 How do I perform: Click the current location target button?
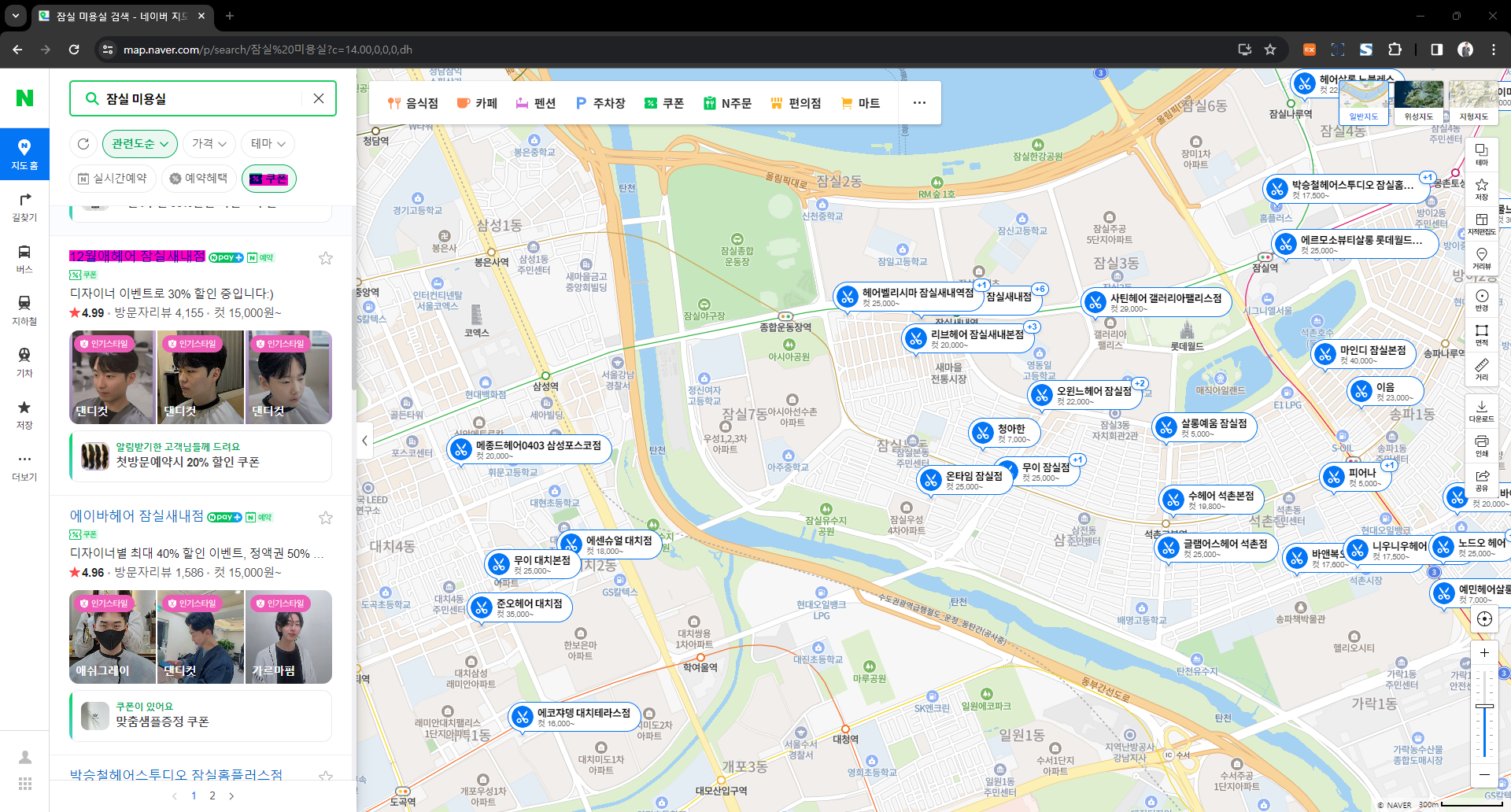[1484, 618]
